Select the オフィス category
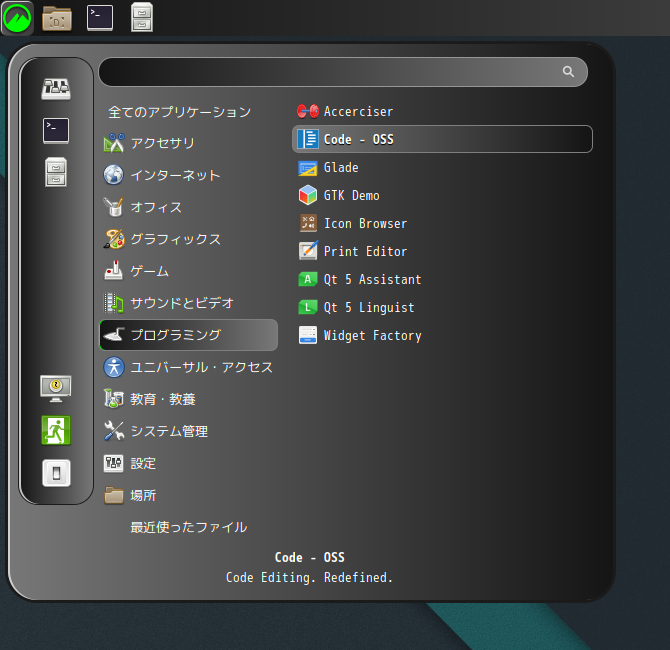The width and height of the screenshot is (670, 650). pos(188,207)
